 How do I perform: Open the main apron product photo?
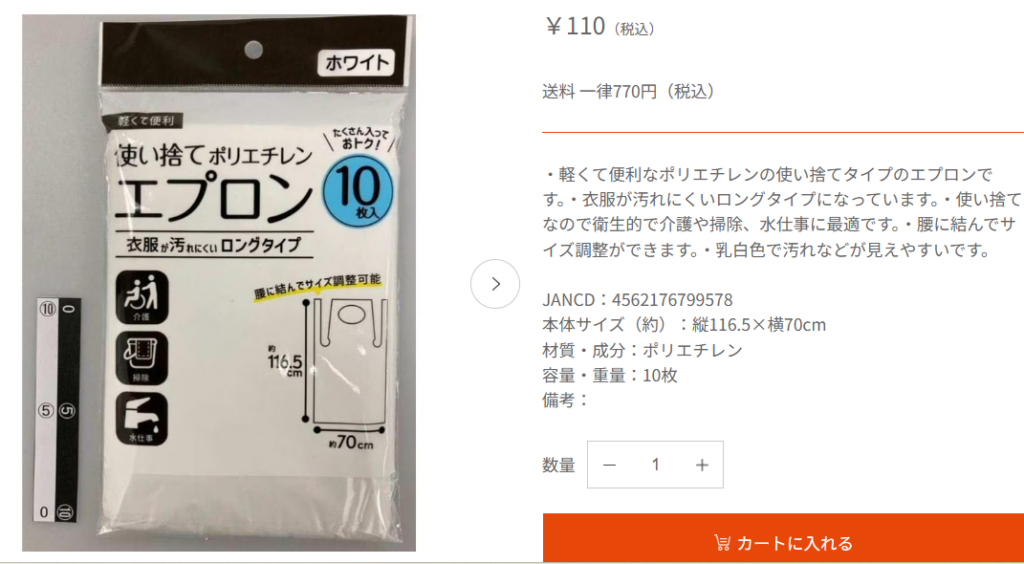coord(219,283)
